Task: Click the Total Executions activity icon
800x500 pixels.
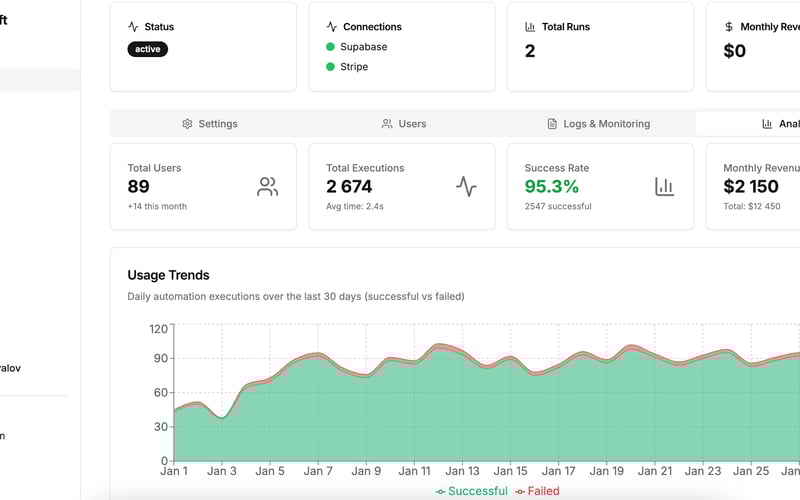Action: click(x=466, y=187)
